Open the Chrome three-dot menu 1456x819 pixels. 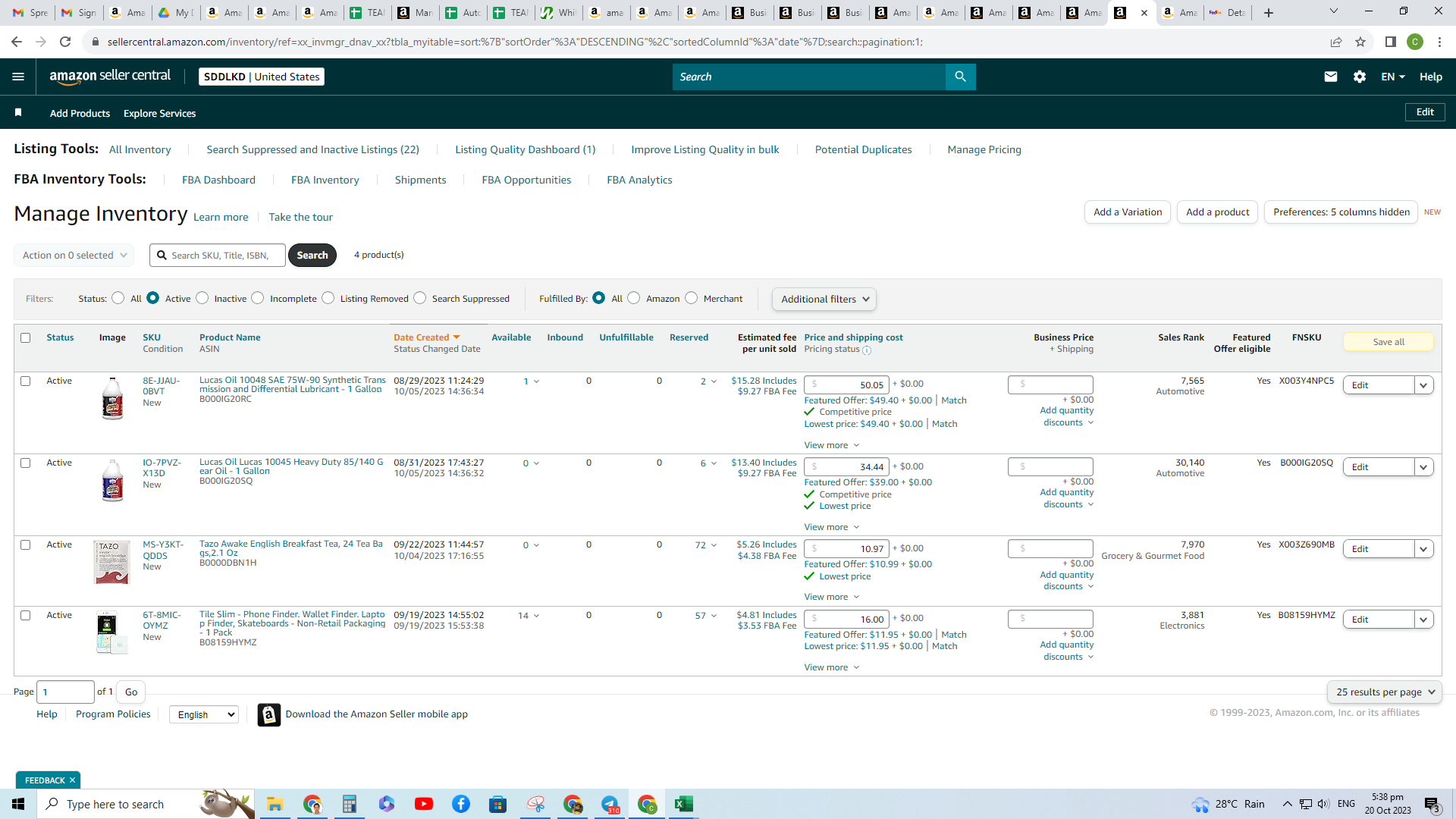coord(1439,42)
